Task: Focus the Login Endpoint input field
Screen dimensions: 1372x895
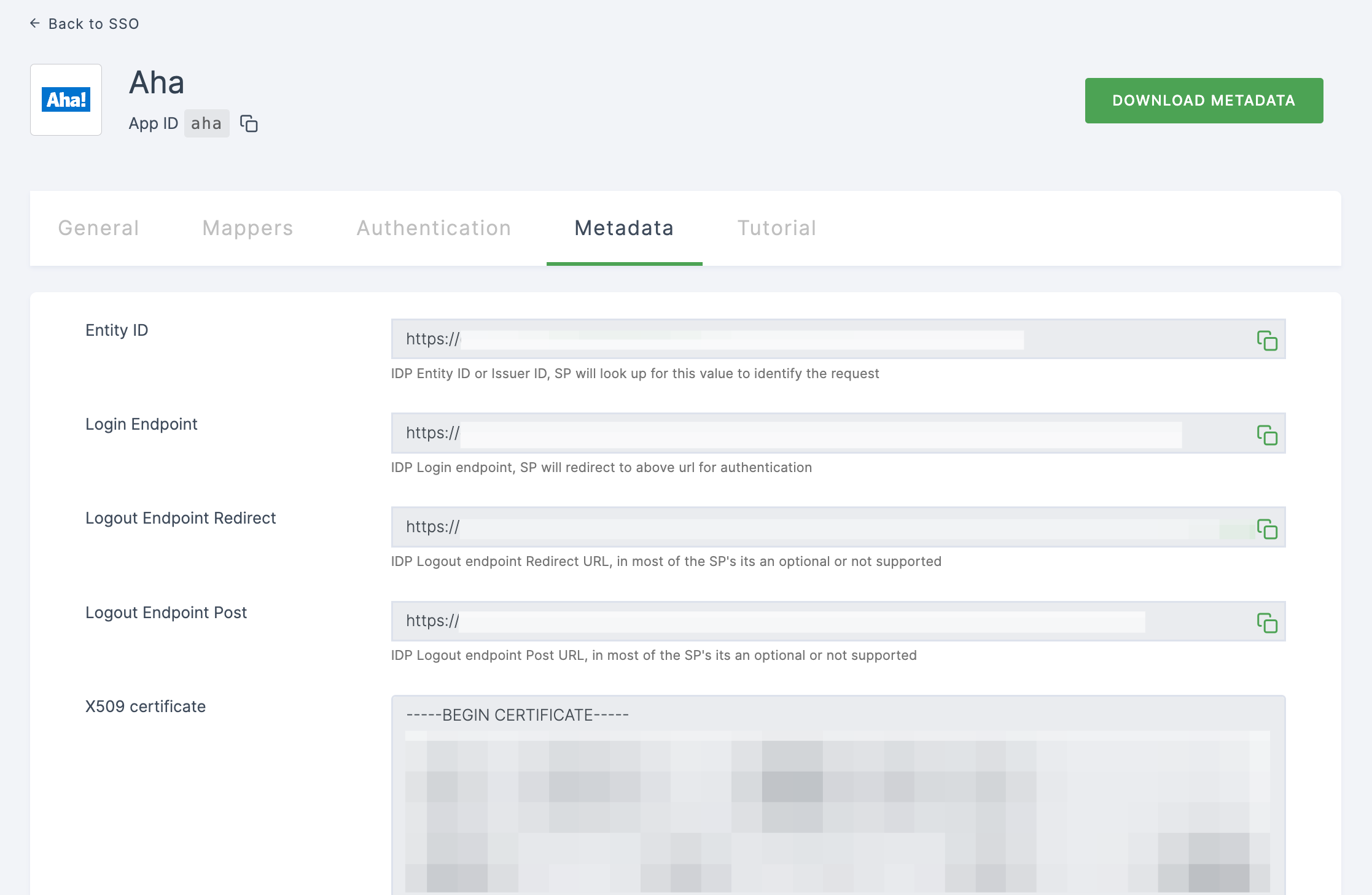Action: [x=838, y=433]
